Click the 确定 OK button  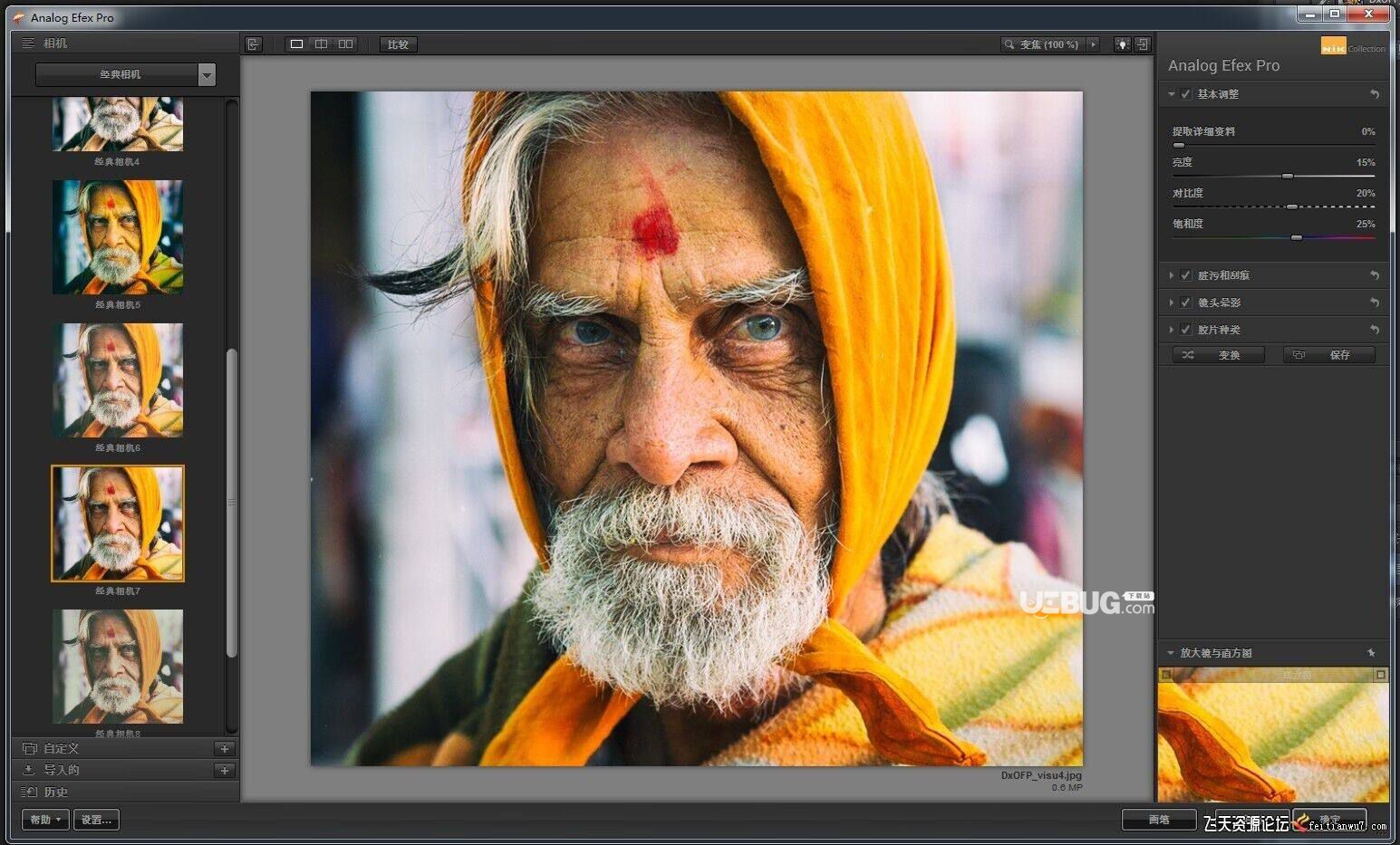pyautogui.click(x=1329, y=820)
